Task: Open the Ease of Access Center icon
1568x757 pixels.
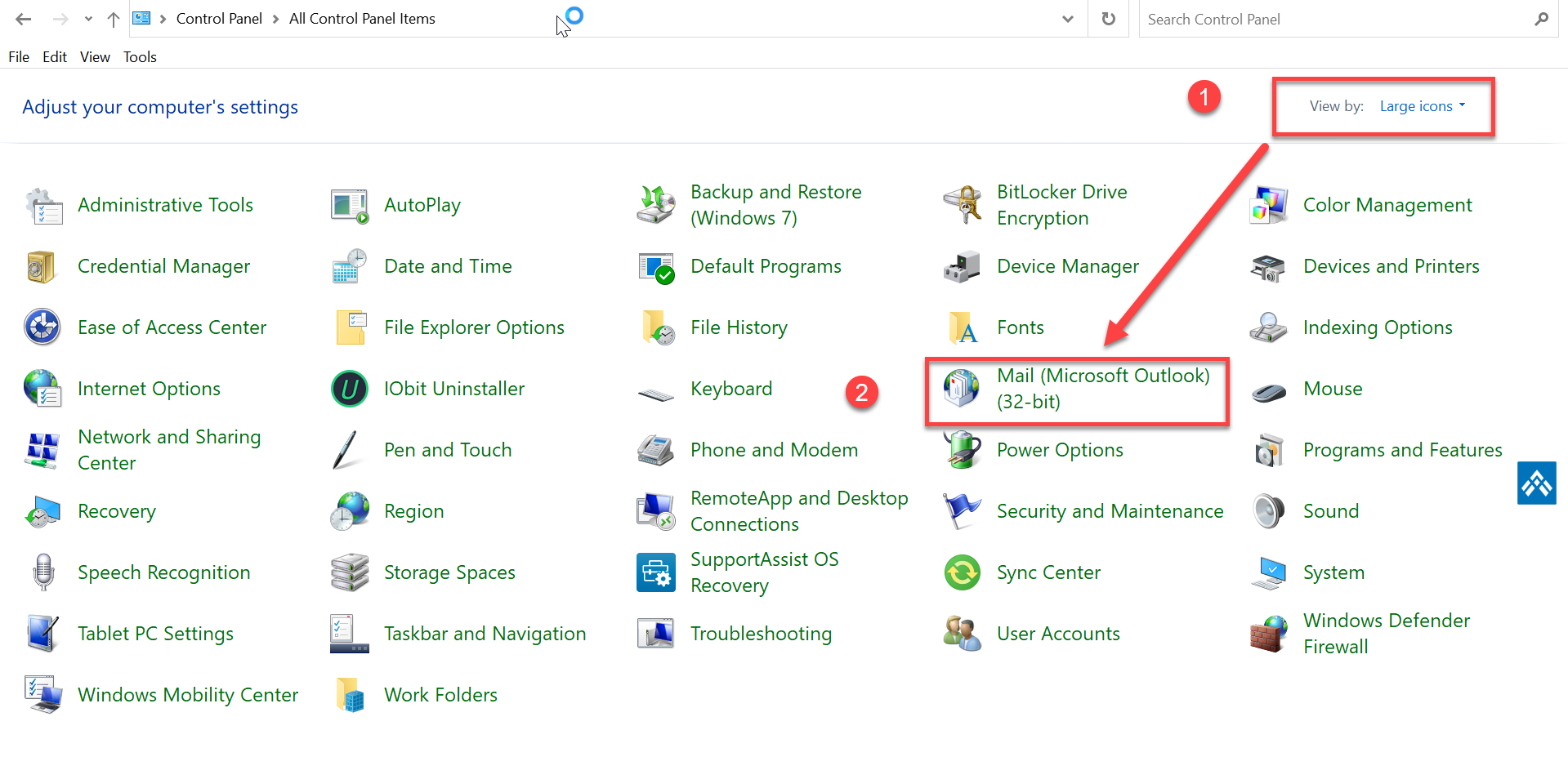Action: click(43, 327)
